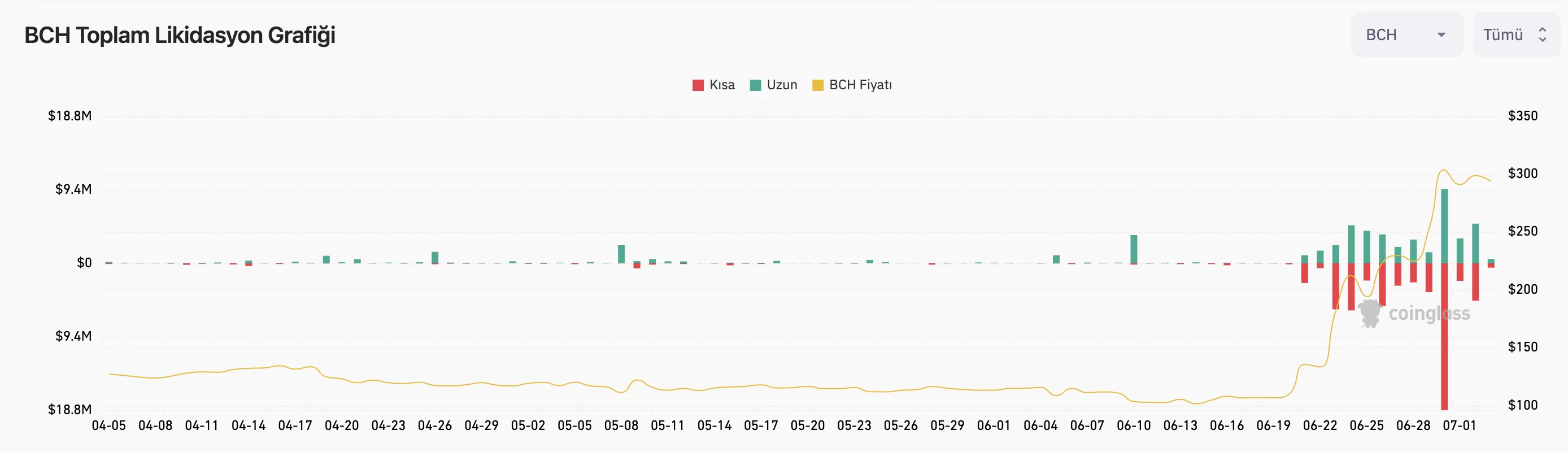Select the tallest green long bar
This screenshot has height=452, width=1568.
point(1444,225)
